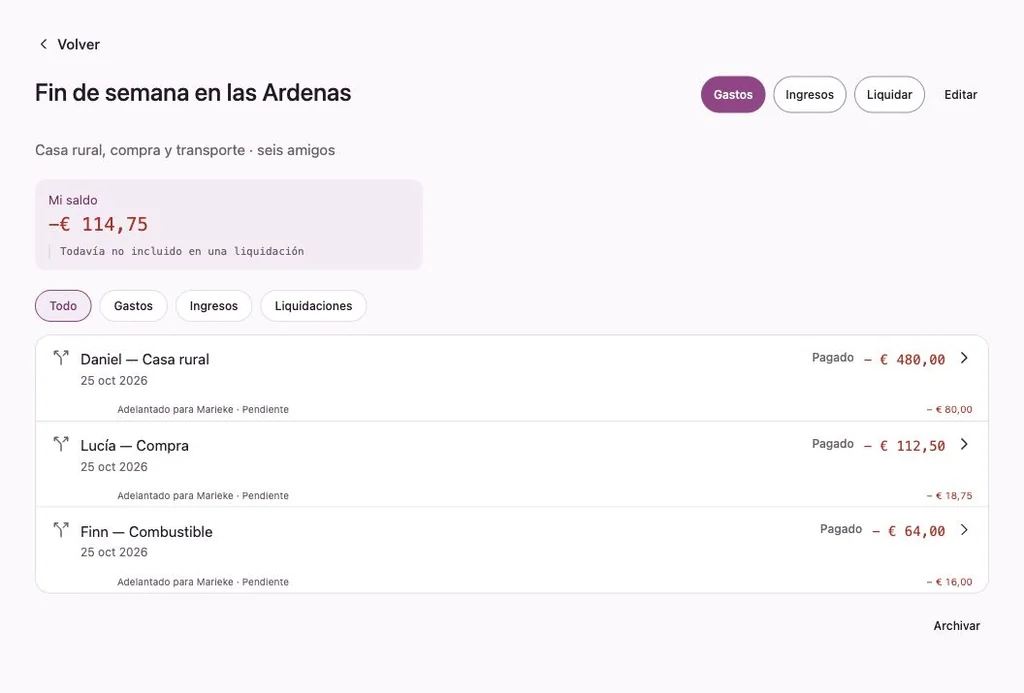Switch to the Gastos filter tab
The height and width of the screenshot is (693, 1024).
coord(133,306)
